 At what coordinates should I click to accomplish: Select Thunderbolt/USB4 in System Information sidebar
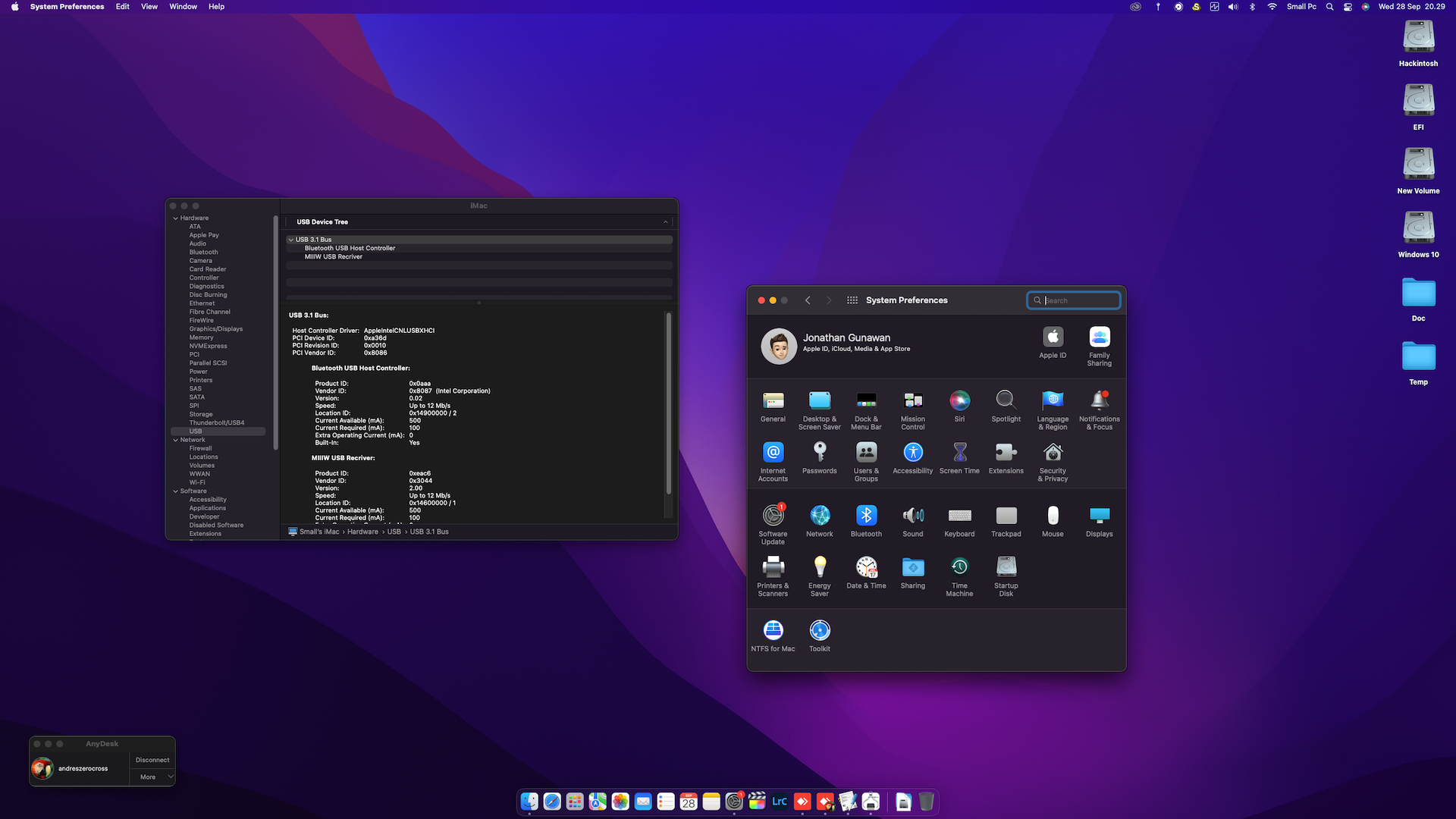[217, 422]
